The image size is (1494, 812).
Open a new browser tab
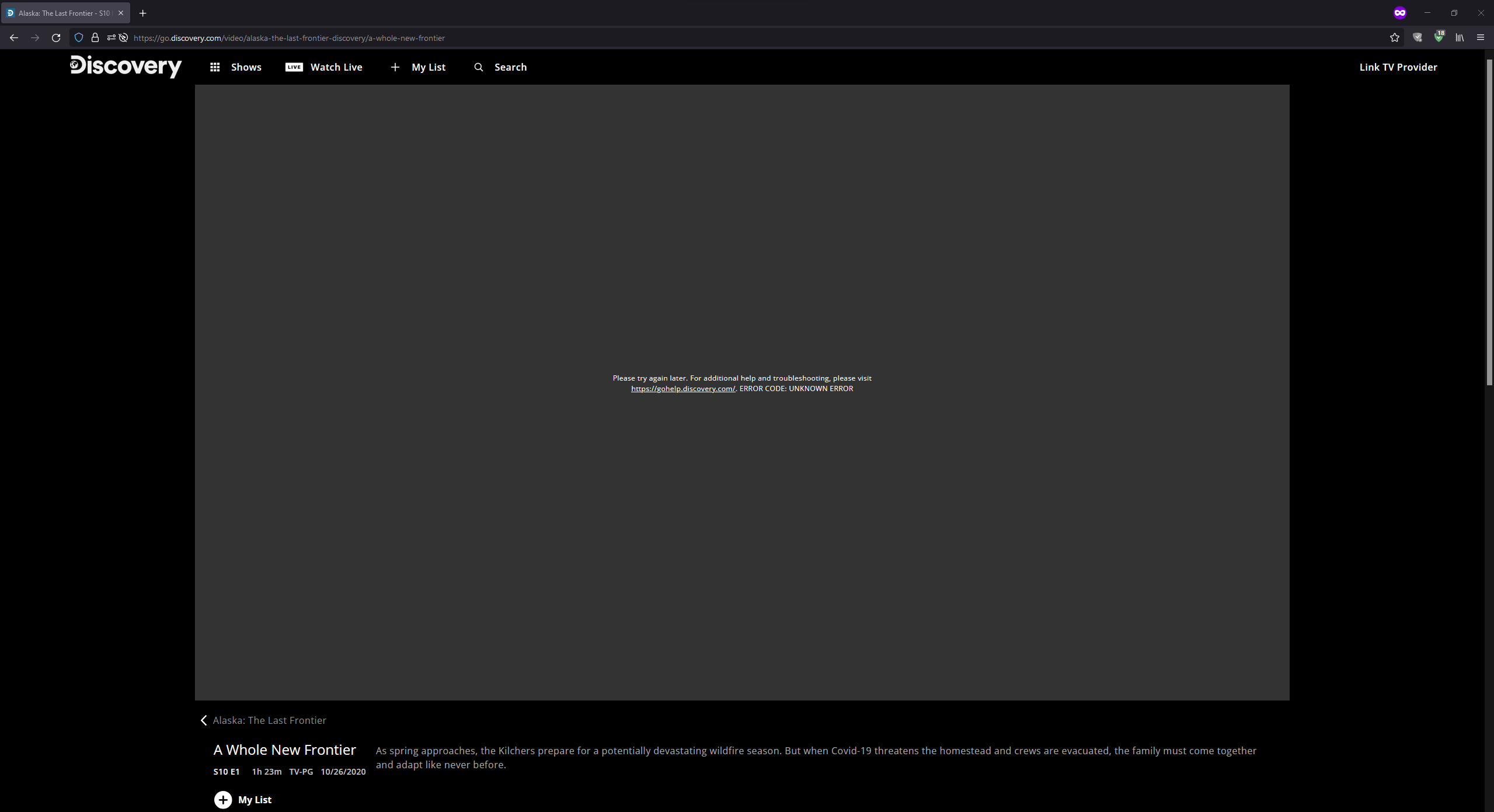click(143, 13)
